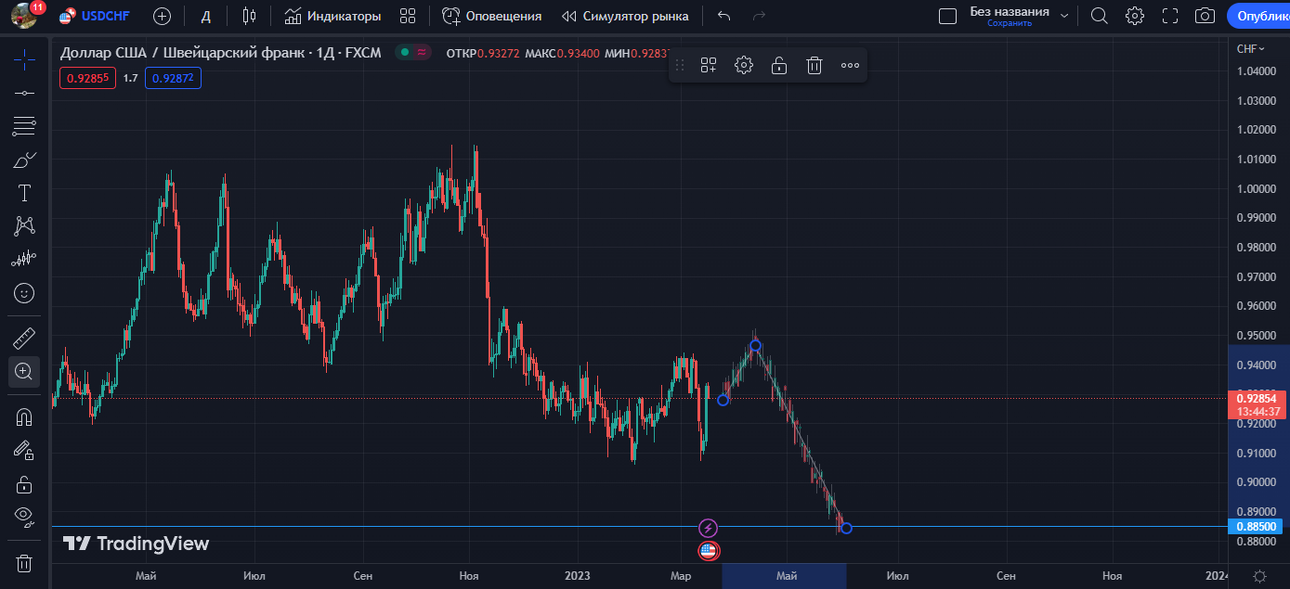Add a symbol to compare with plus icon
The image size is (1290, 589).
coord(162,16)
